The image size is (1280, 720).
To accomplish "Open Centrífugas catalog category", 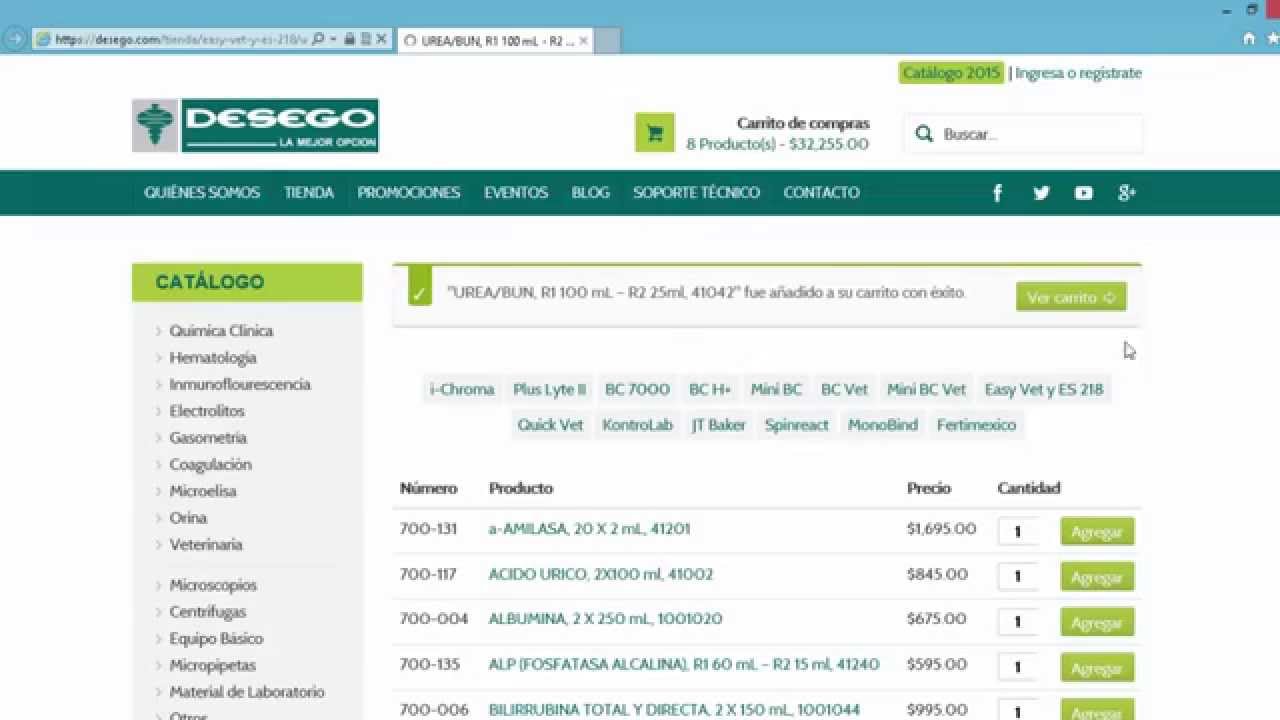I will pos(208,612).
